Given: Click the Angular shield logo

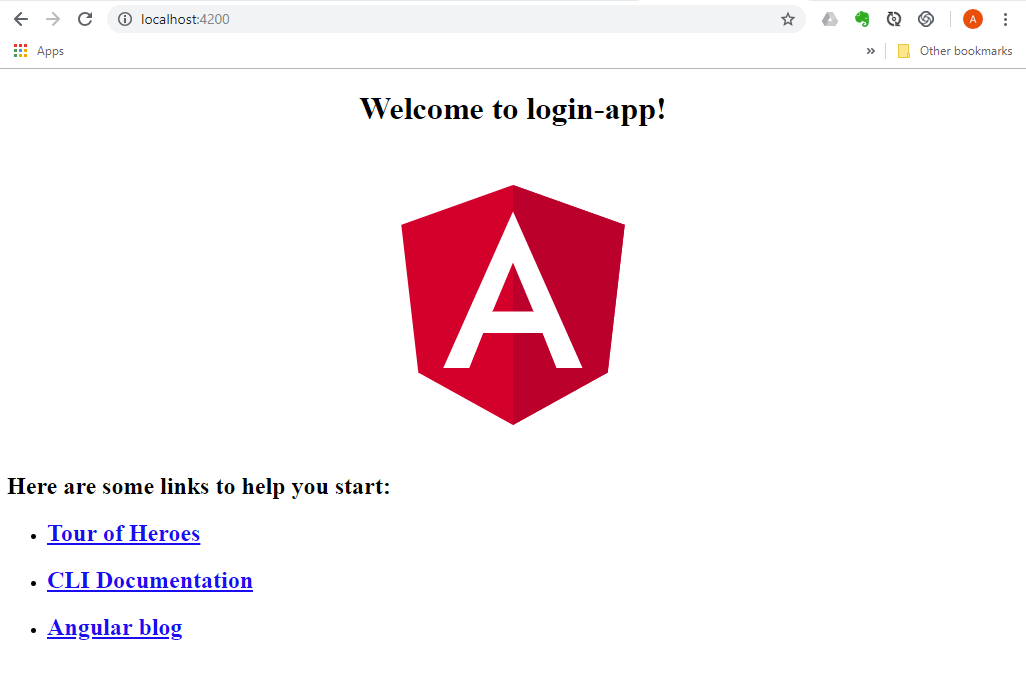Looking at the screenshot, I should (512, 303).
